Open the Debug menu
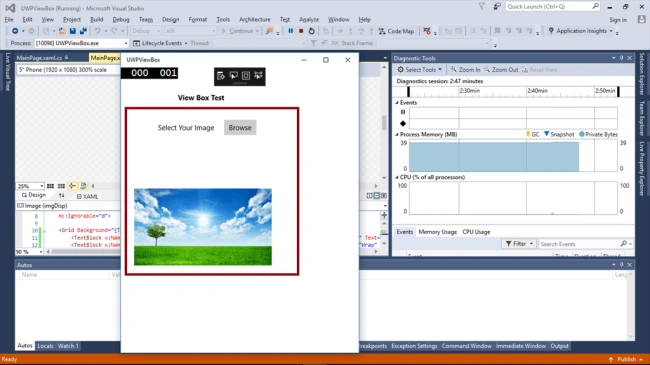The width and height of the screenshot is (650, 365). point(121,19)
